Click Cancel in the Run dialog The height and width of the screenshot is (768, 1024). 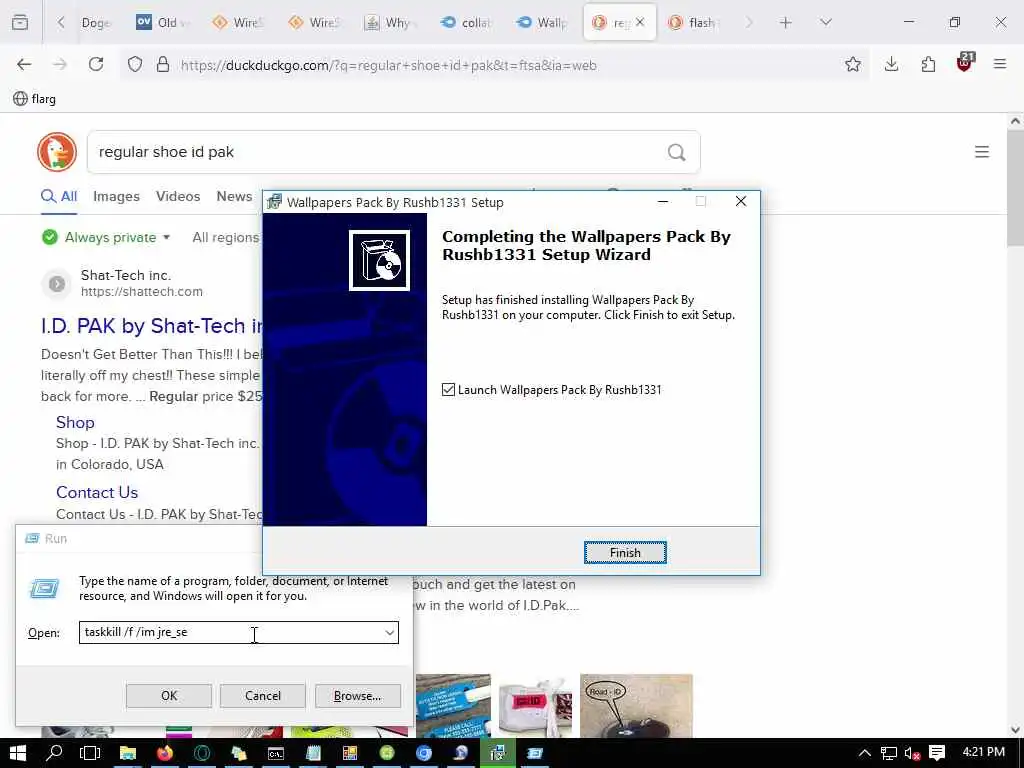263,696
